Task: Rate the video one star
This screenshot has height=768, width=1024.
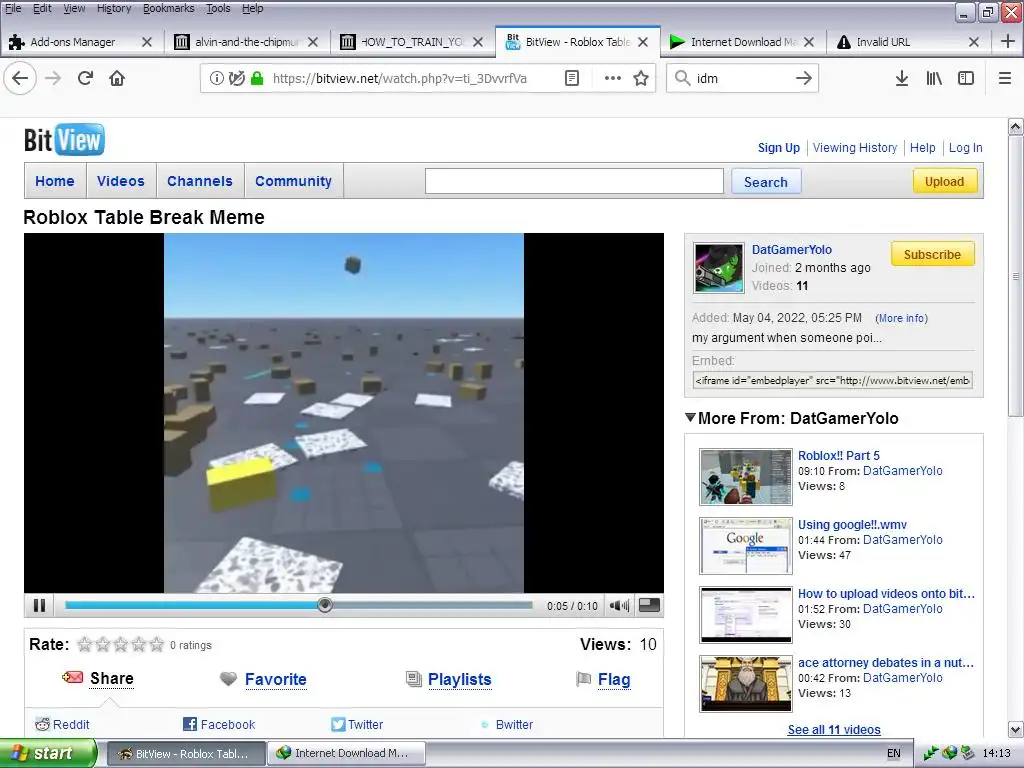Action: point(84,645)
